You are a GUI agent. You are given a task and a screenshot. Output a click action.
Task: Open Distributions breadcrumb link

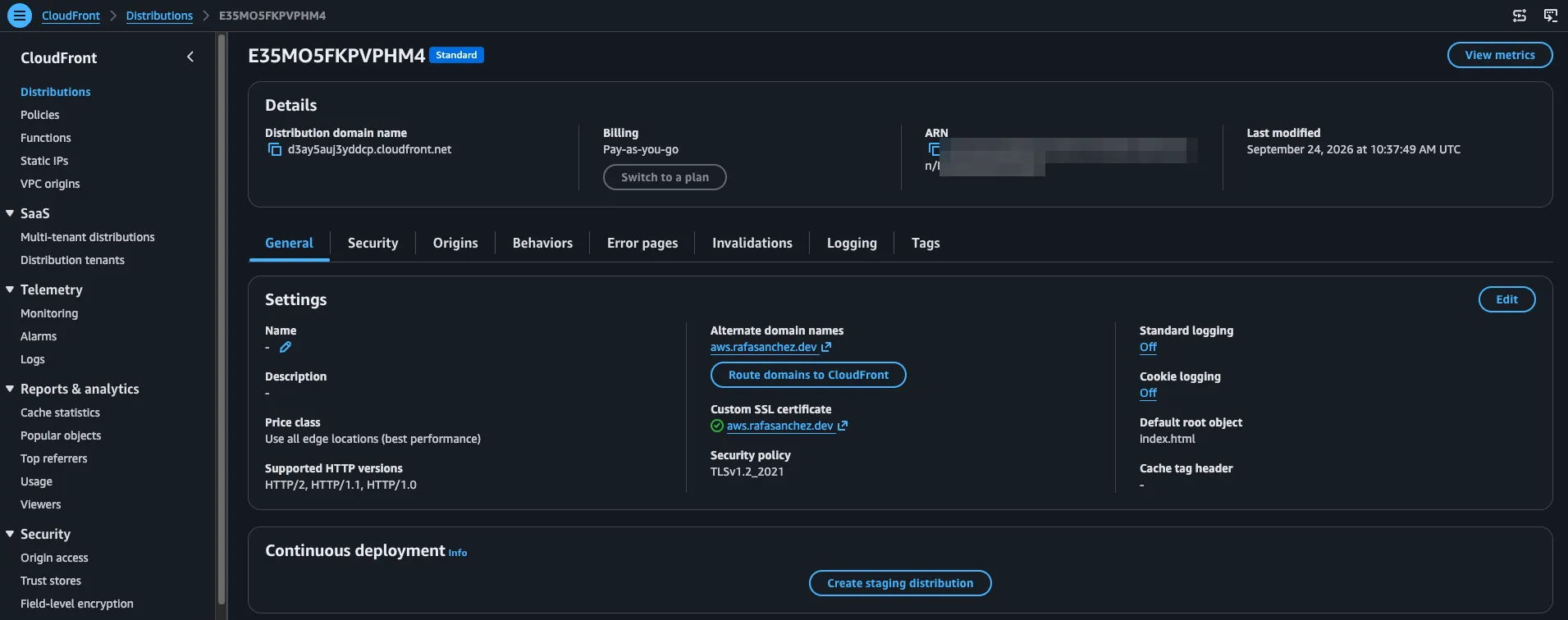click(159, 16)
